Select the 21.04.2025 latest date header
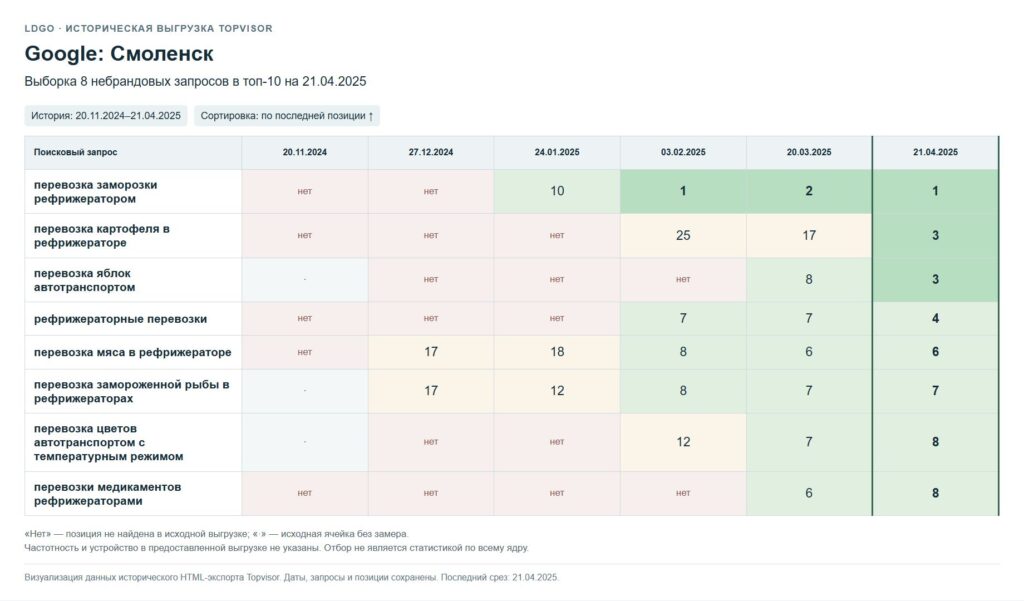This screenshot has height=601, width=1024. 936,152
